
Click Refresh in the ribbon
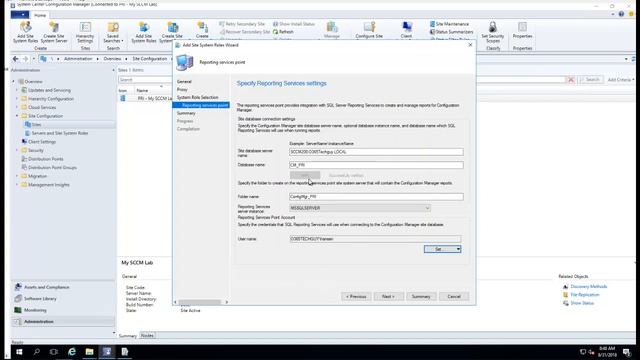[283, 32]
